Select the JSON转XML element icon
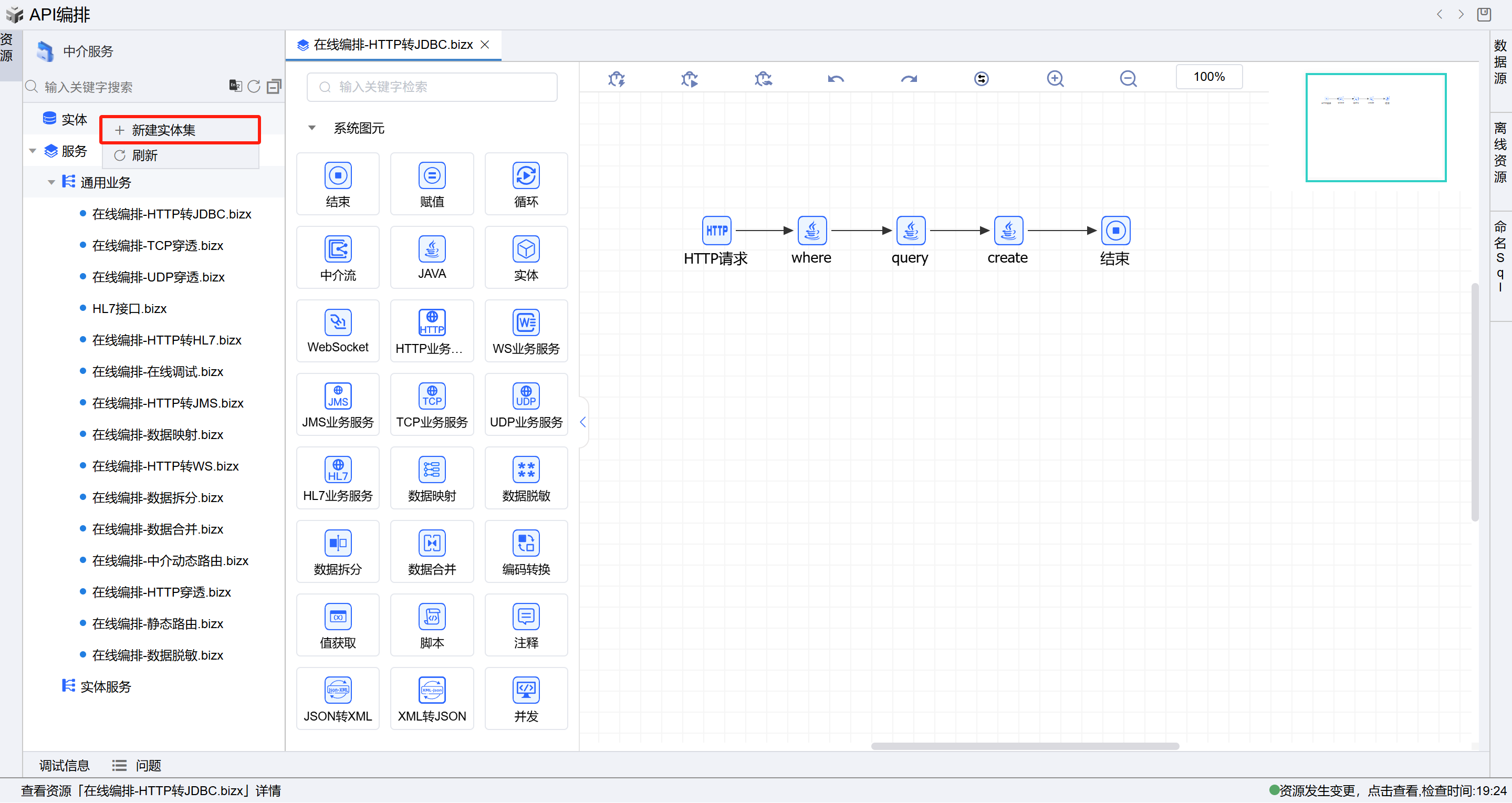 338,690
